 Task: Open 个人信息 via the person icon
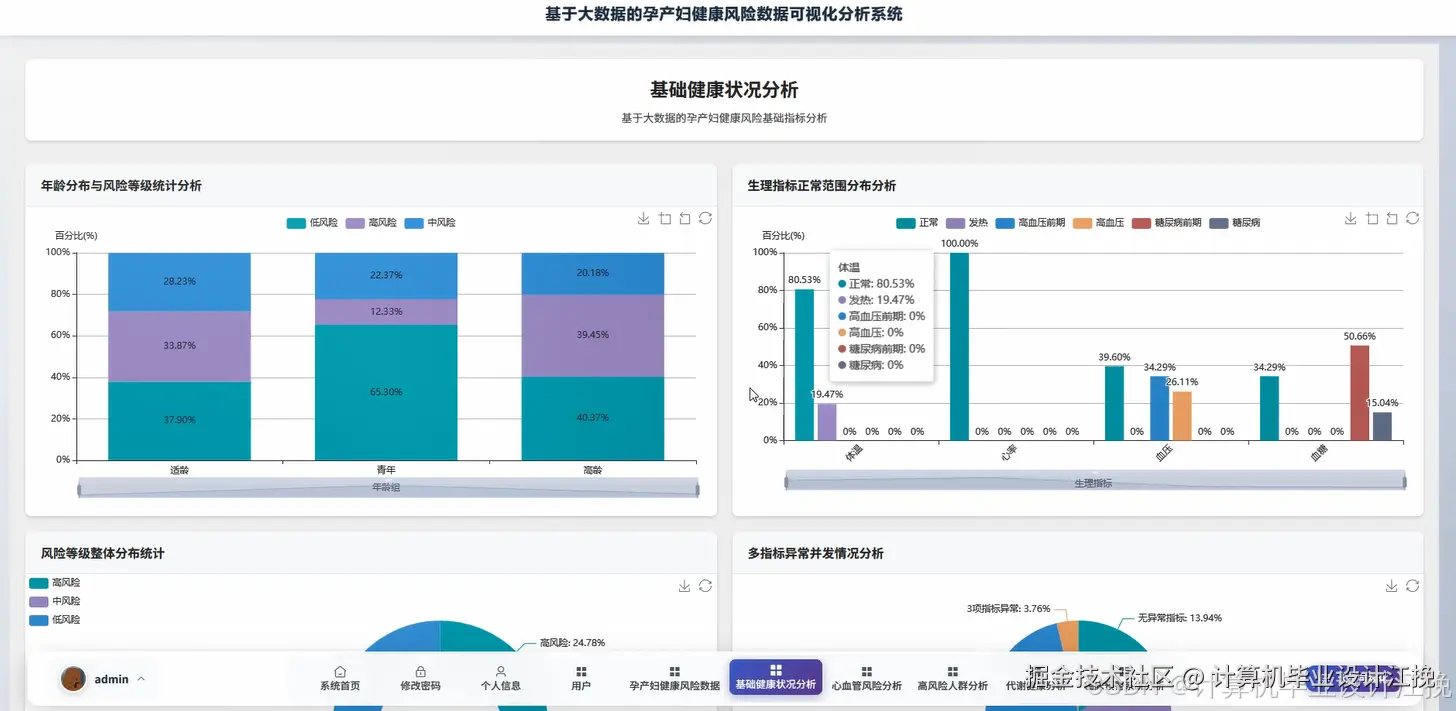pyautogui.click(x=501, y=672)
